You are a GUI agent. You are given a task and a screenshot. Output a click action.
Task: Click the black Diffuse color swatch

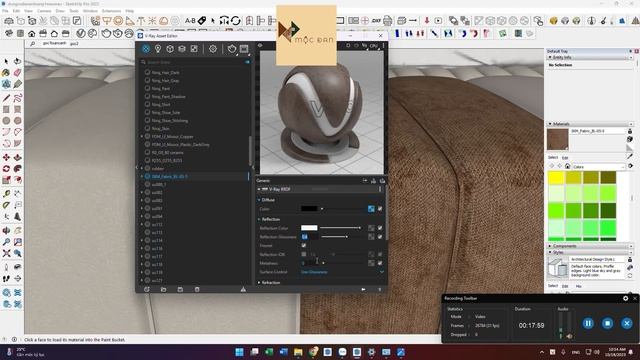[x=309, y=209]
